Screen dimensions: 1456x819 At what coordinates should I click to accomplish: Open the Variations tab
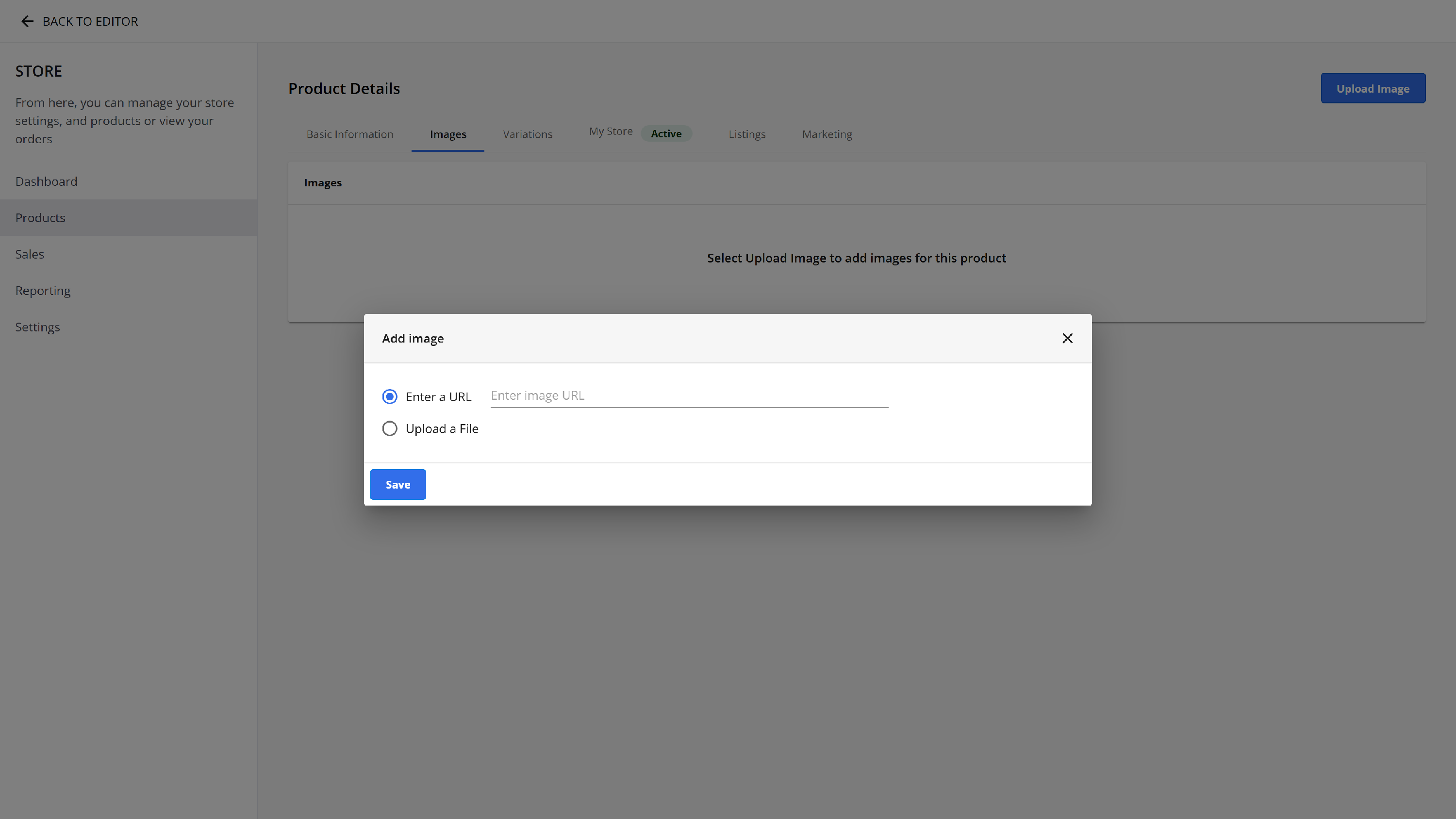pyautogui.click(x=528, y=134)
